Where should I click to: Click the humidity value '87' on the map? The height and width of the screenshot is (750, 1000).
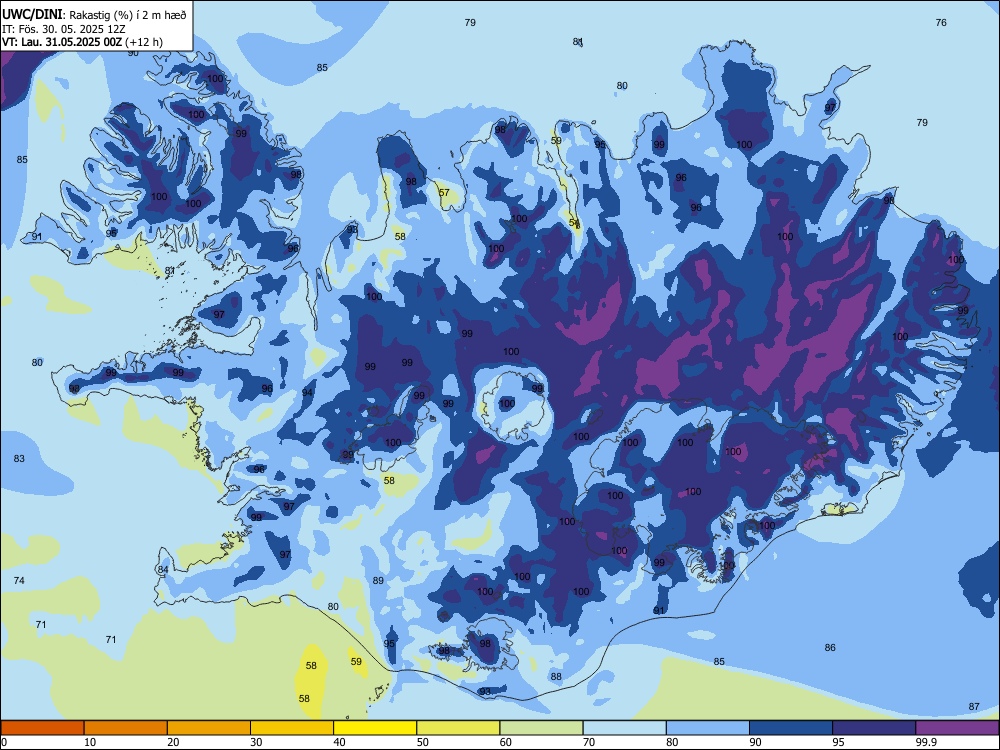(x=974, y=707)
